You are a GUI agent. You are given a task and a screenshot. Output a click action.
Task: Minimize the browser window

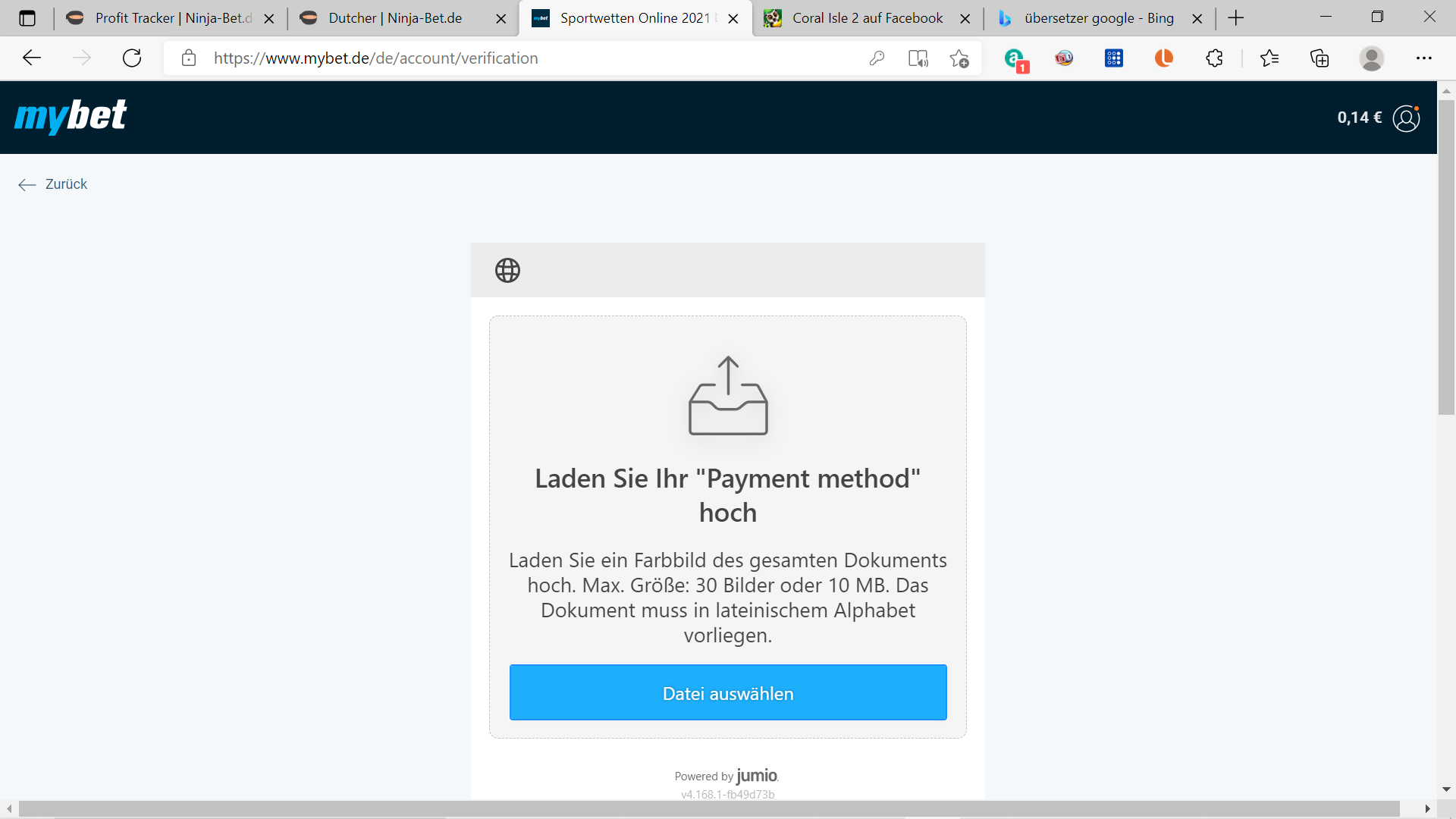[1326, 17]
